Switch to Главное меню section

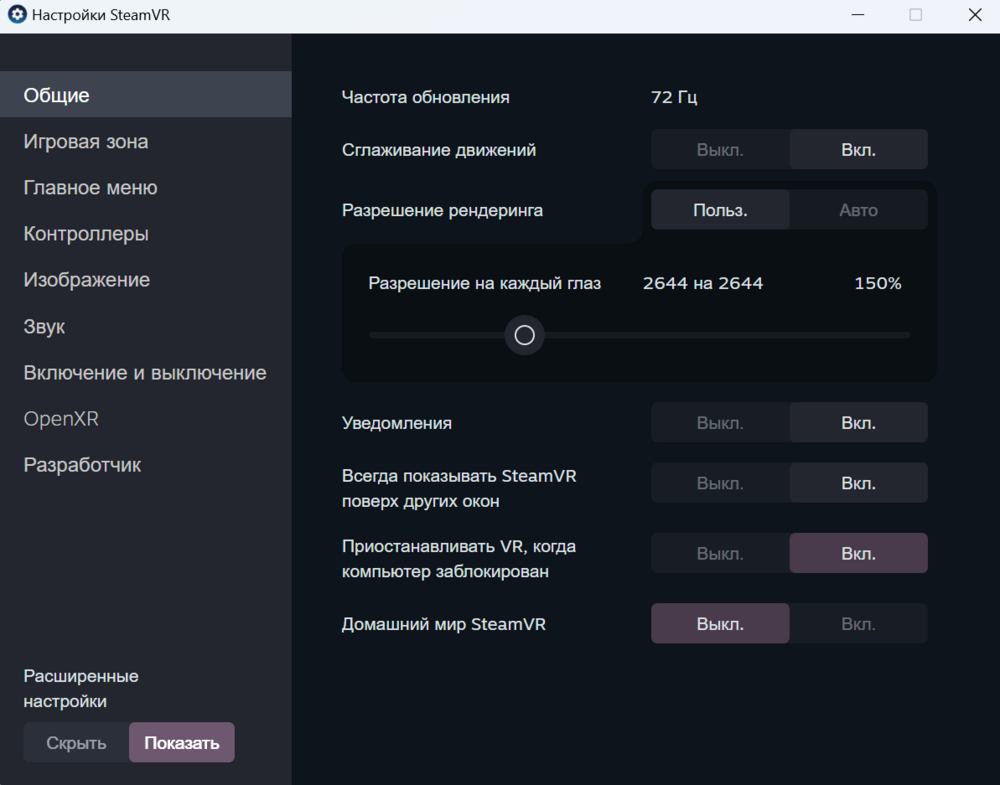[x=90, y=188]
